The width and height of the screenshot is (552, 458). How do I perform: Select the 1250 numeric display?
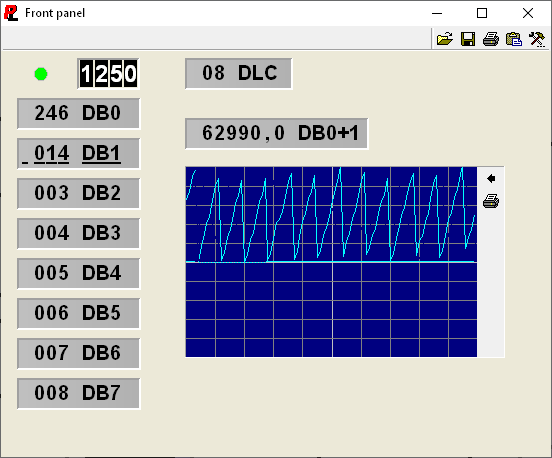(108, 74)
